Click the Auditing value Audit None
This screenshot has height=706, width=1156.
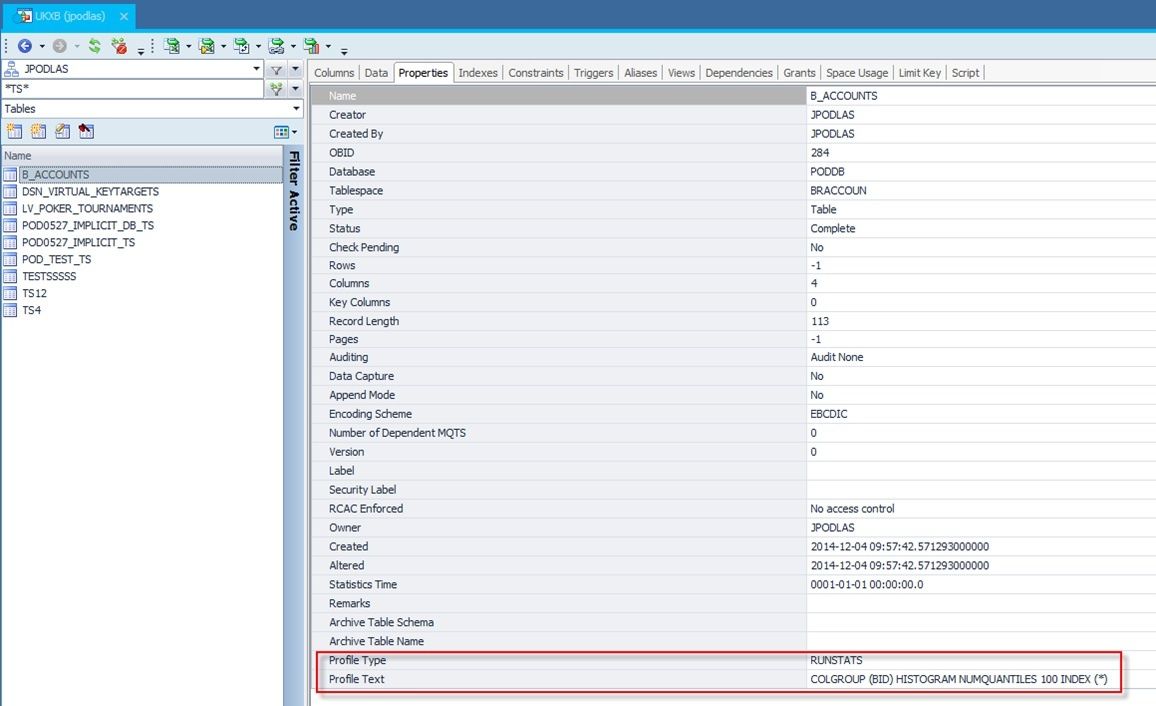click(x=837, y=357)
